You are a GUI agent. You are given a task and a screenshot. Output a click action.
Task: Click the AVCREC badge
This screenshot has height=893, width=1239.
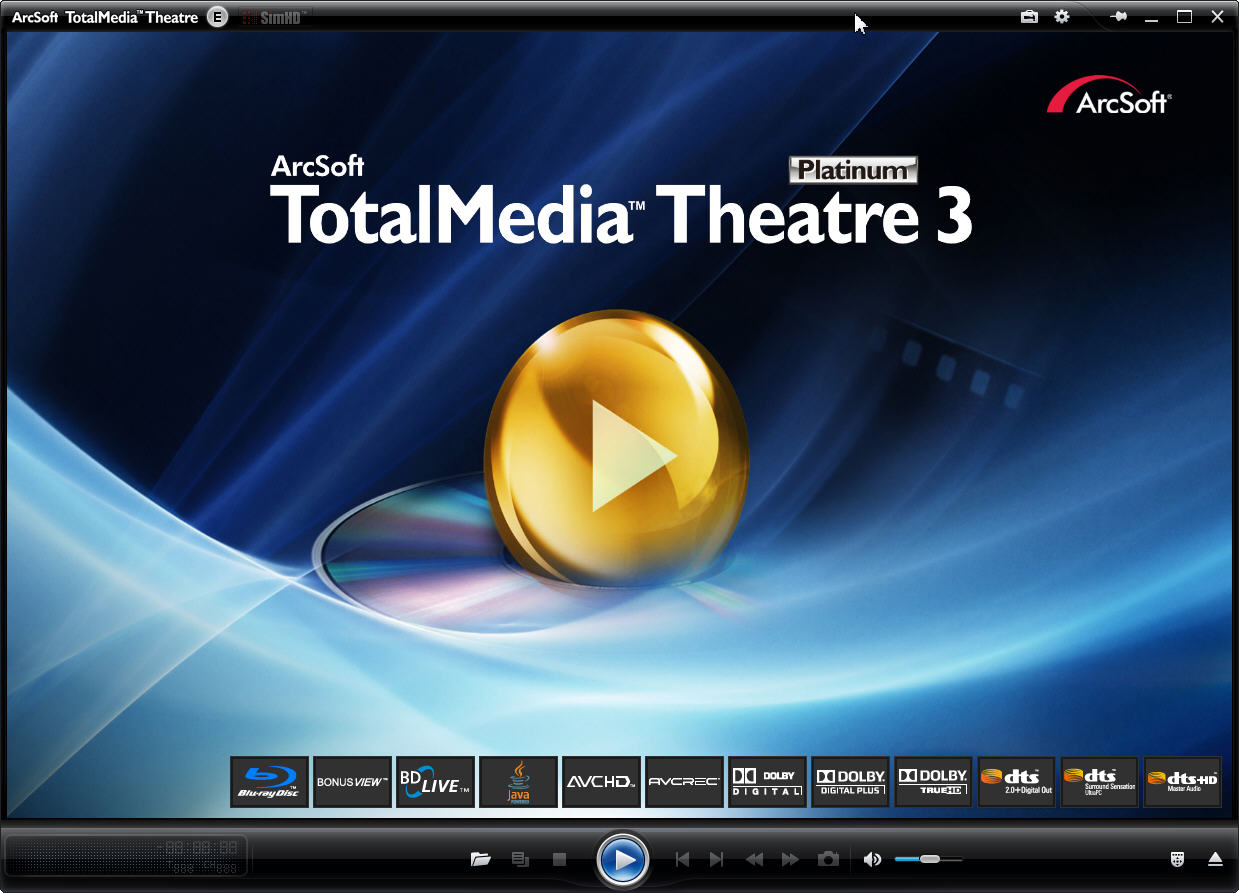[x=684, y=782]
